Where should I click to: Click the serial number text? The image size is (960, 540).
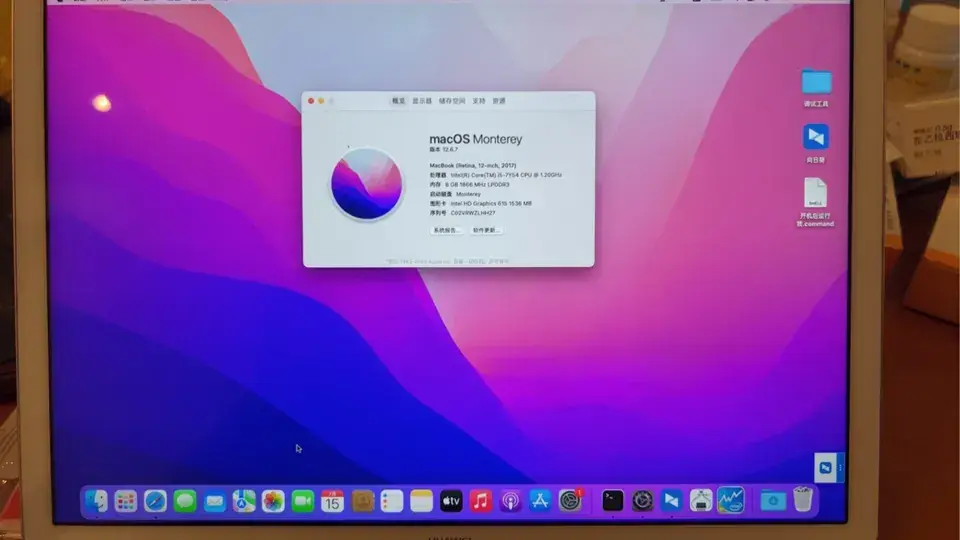473,213
